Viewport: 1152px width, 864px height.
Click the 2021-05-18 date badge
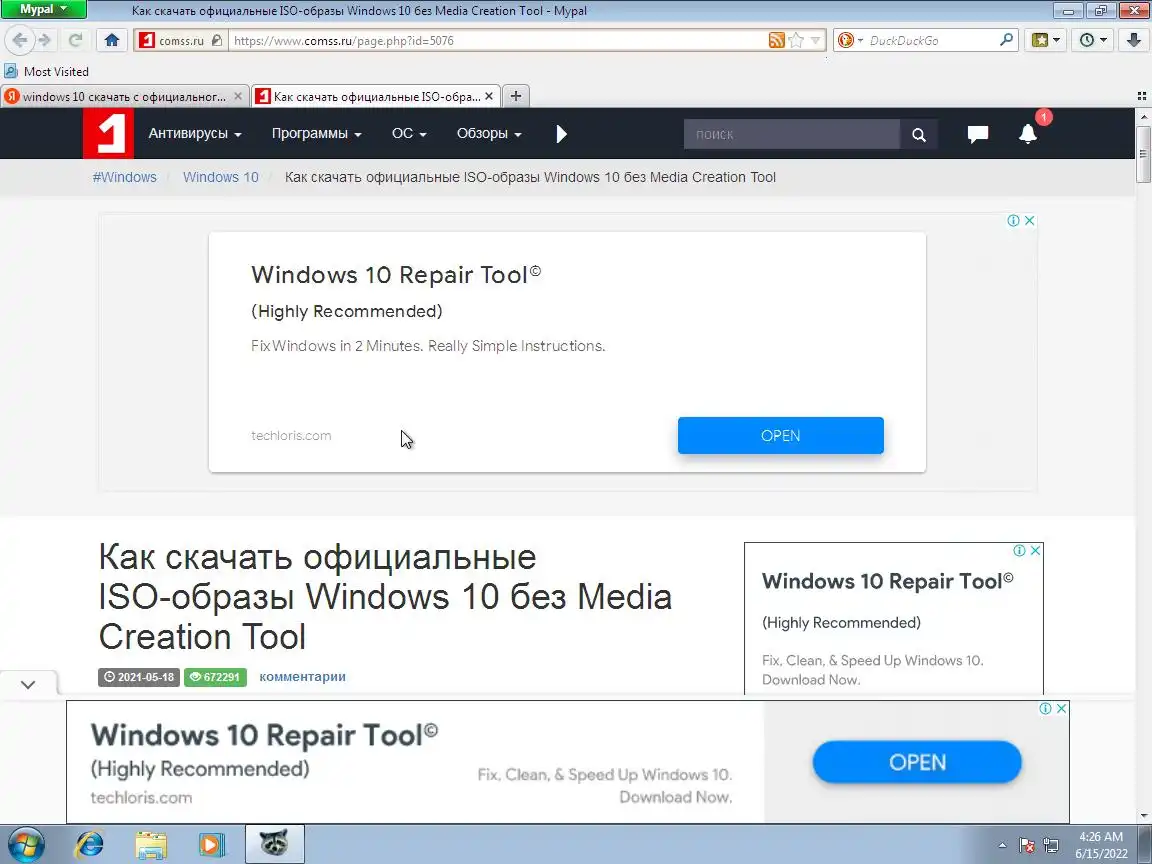(x=139, y=677)
